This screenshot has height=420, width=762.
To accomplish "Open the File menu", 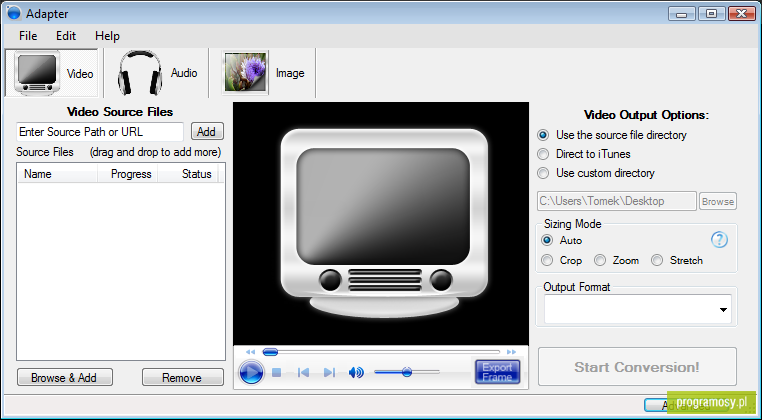I will 28,36.
